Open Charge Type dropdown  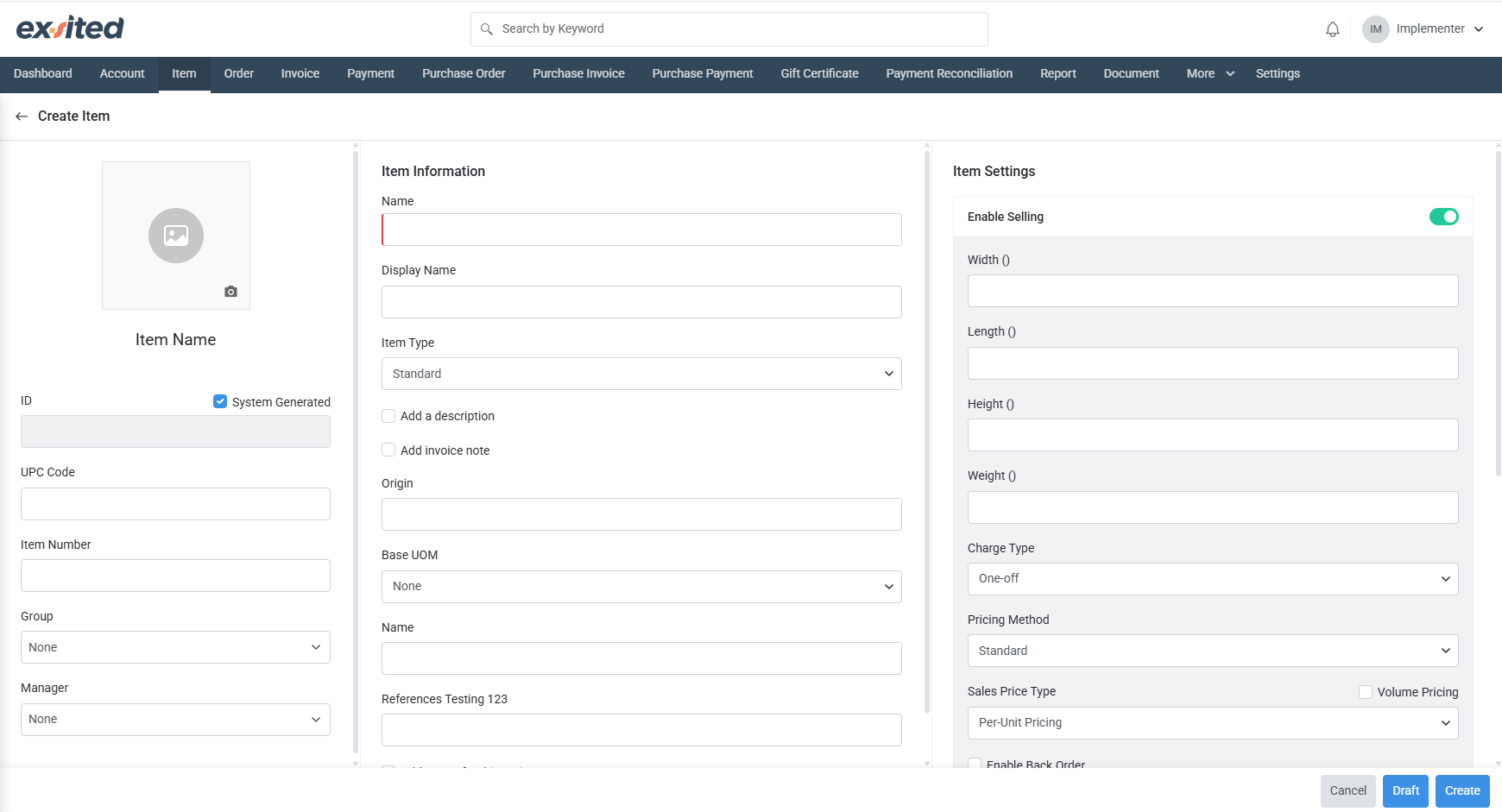pos(1213,579)
